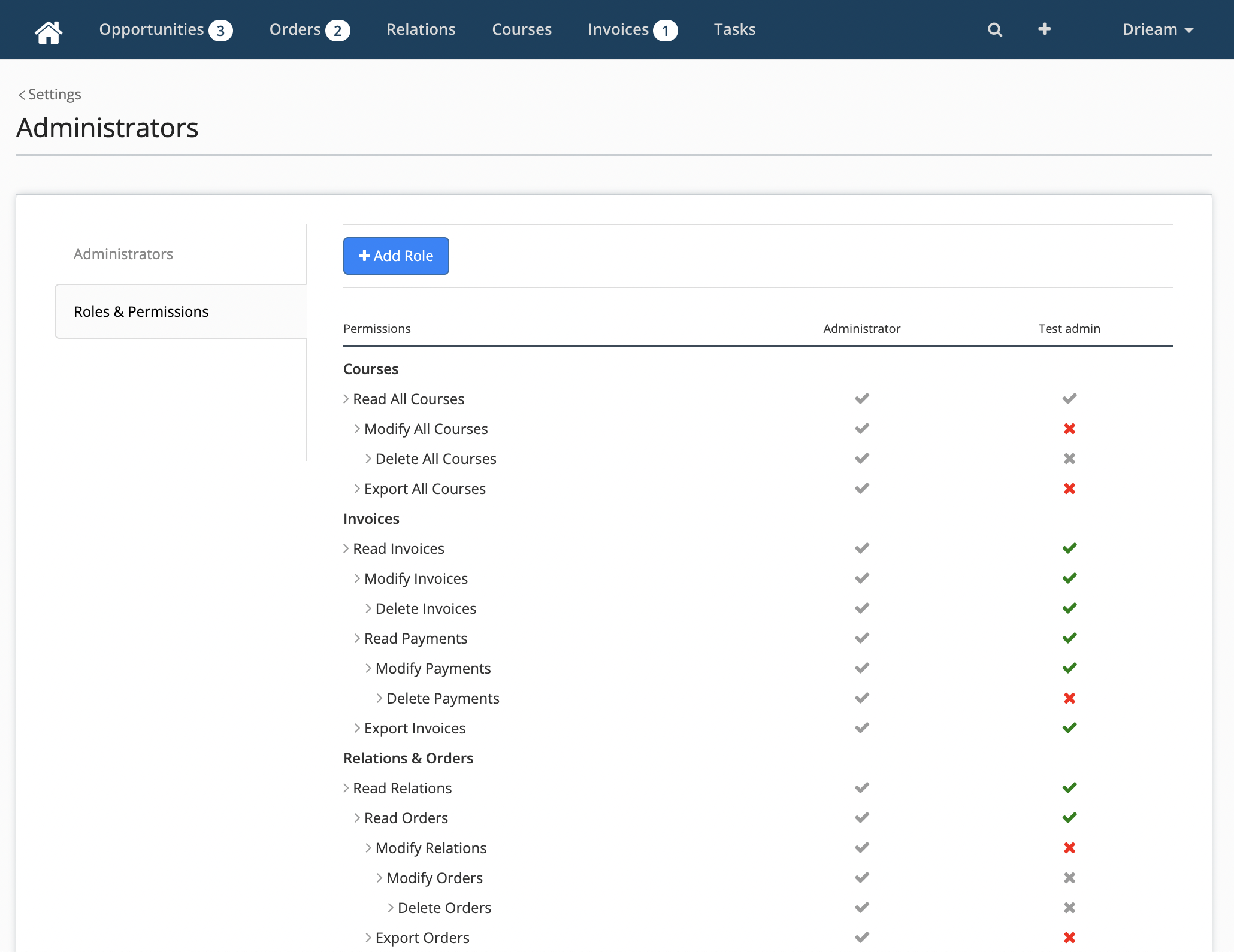Click Administrator Modify Relations checkmark
Screen dimensions: 1234x952
861,847
